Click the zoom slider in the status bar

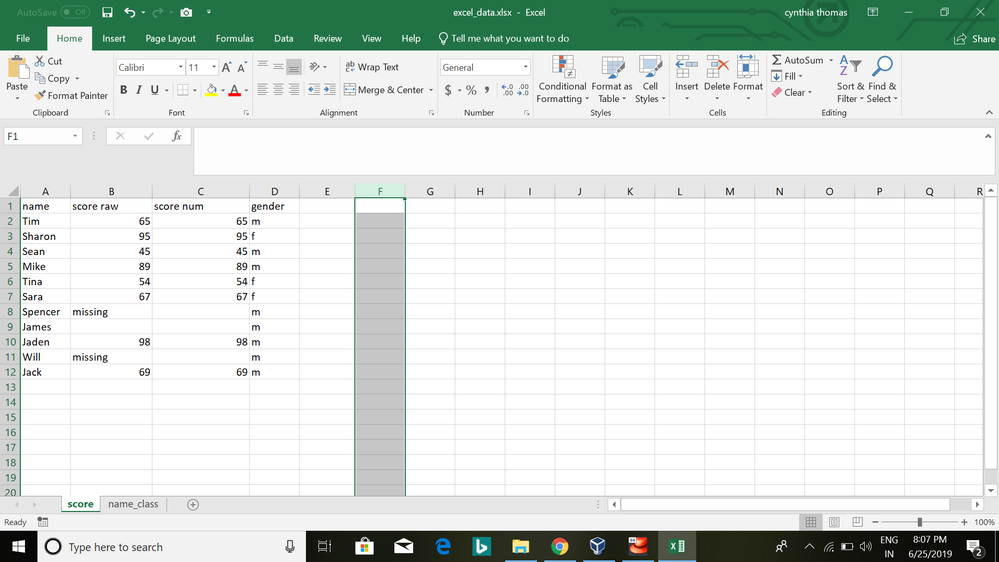(x=919, y=522)
